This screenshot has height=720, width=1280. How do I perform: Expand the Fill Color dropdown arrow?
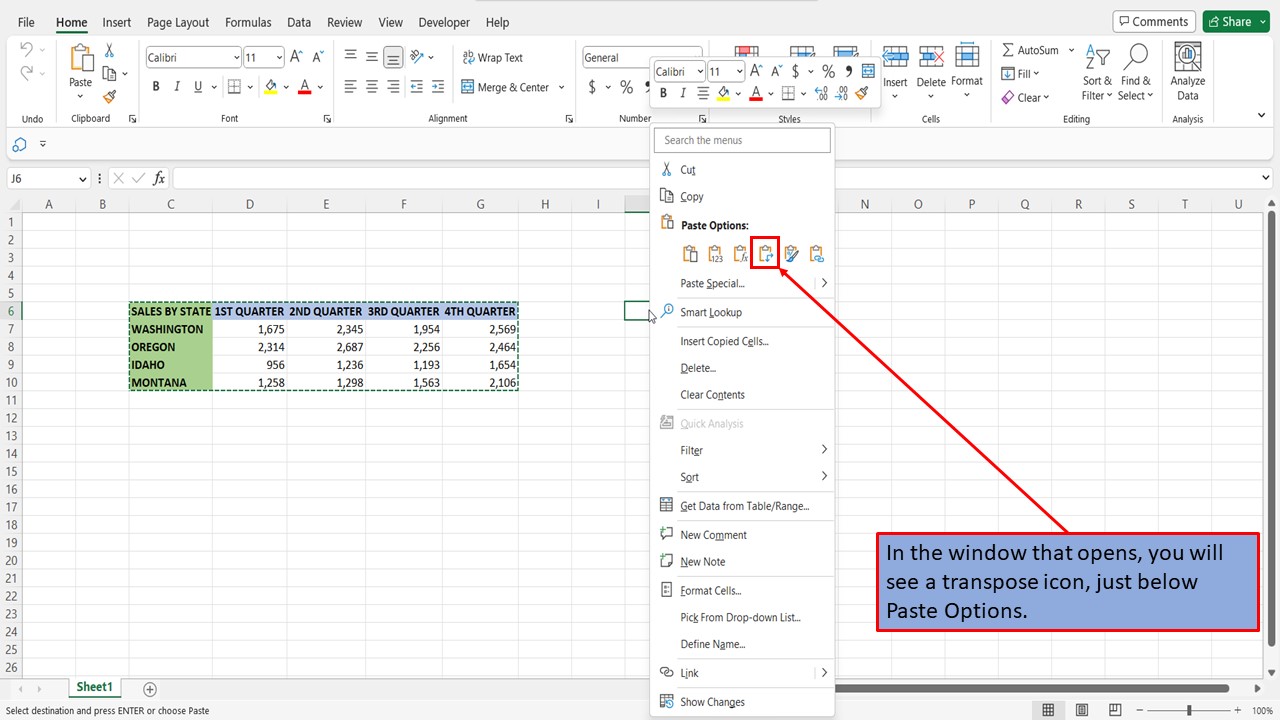pyautogui.click(x=288, y=88)
